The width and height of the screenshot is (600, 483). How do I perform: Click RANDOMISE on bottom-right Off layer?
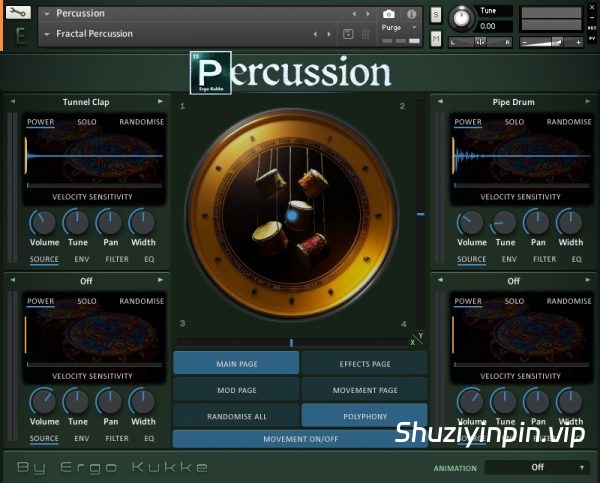pyautogui.click(x=569, y=301)
